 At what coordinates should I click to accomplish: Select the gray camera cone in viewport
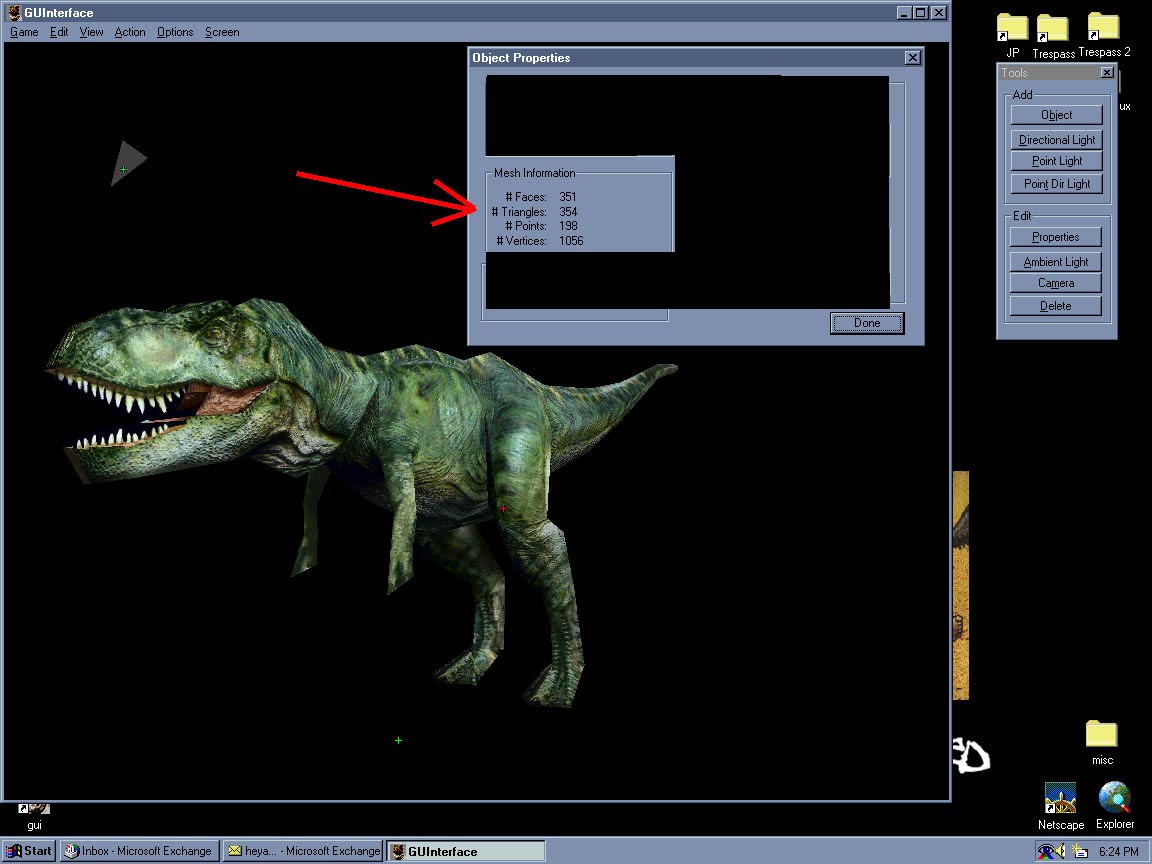click(128, 162)
